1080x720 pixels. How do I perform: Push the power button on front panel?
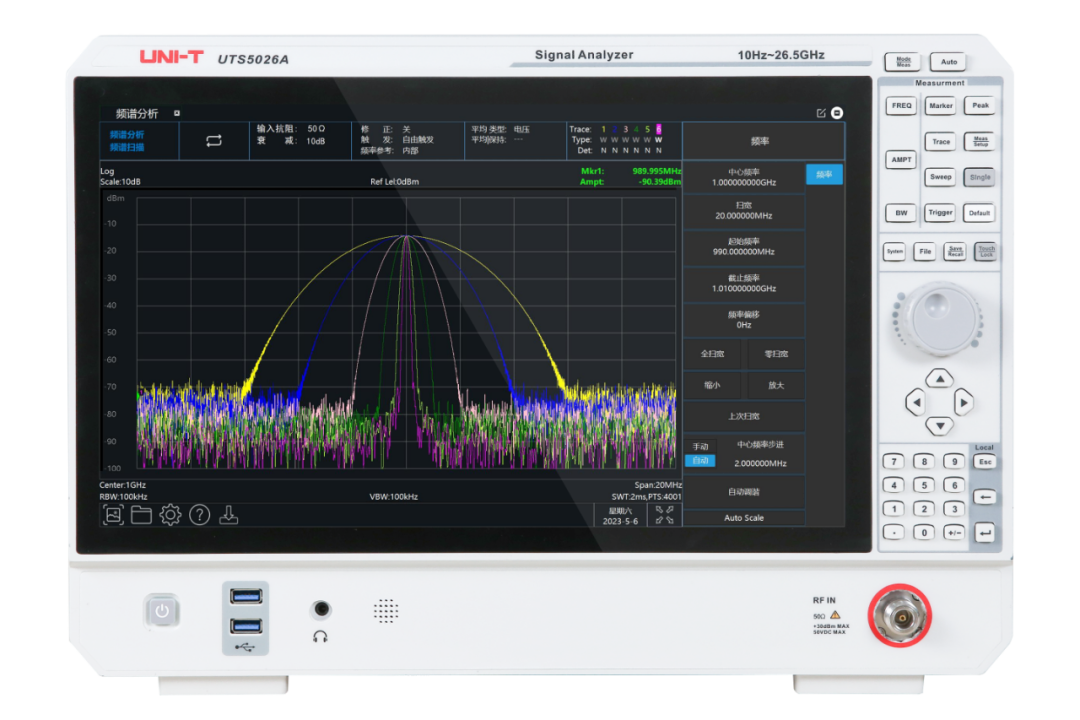tap(162, 611)
